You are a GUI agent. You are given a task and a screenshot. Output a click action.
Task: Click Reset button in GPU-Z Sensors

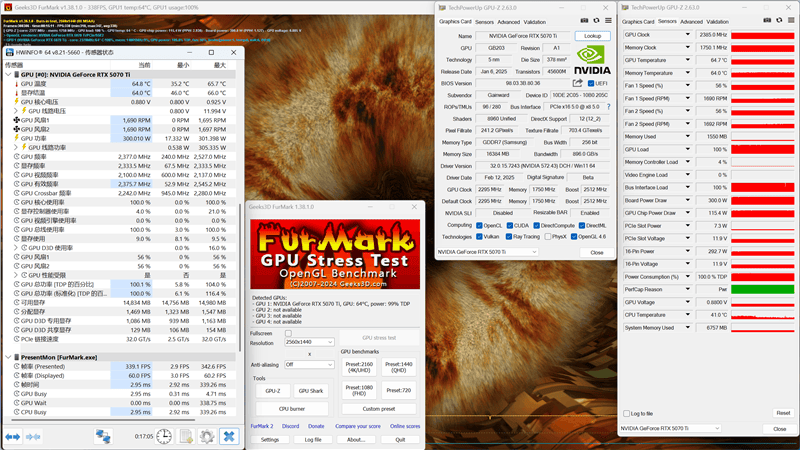point(783,413)
